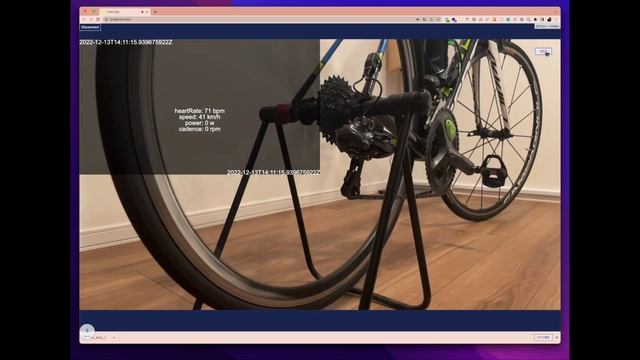640x360 pixels.
Task: Click the power: 0 w text
Action: click(200, 123)
